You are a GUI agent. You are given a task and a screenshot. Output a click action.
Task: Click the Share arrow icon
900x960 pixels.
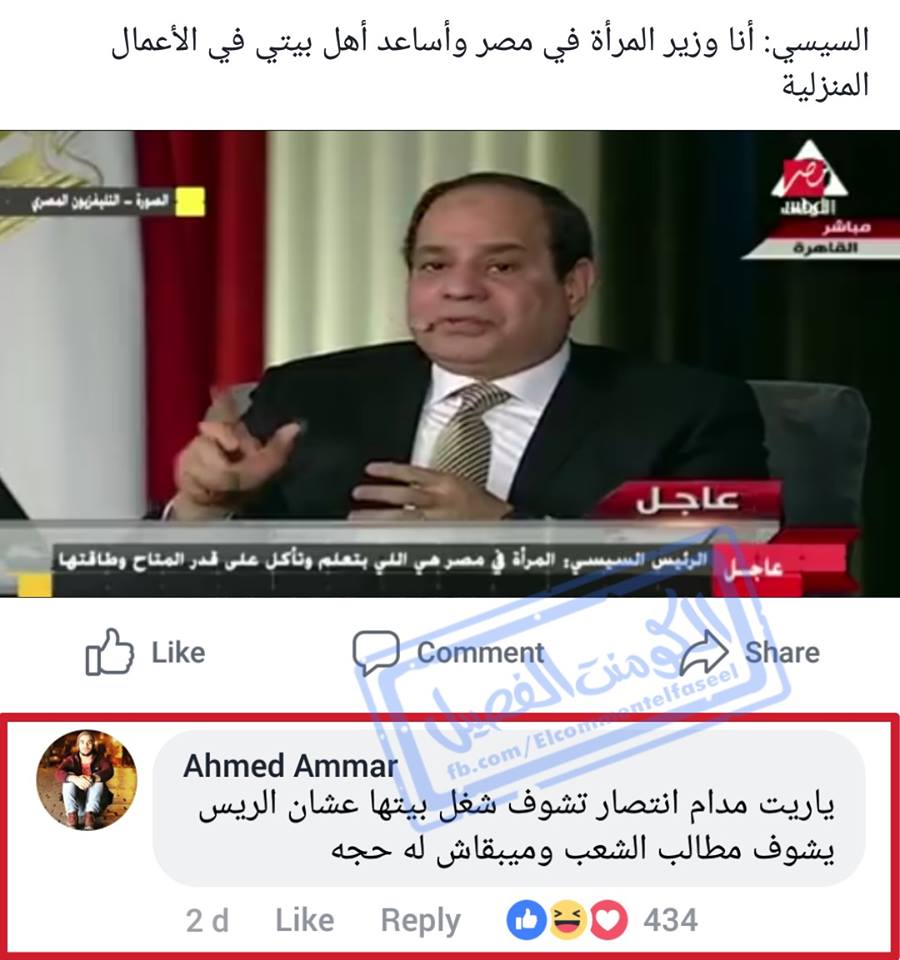(x=705, y=651)
